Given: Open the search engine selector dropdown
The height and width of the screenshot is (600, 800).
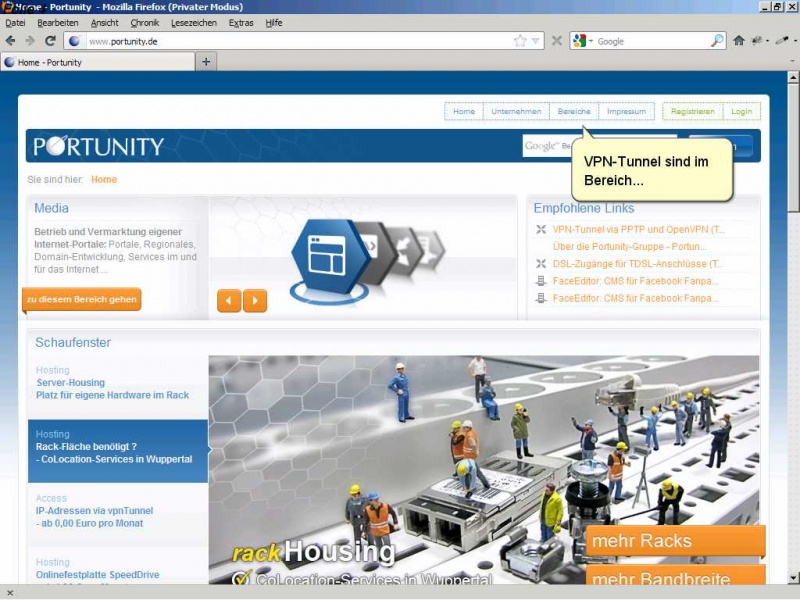Looking at the screenshot, I should coord(582,41).
